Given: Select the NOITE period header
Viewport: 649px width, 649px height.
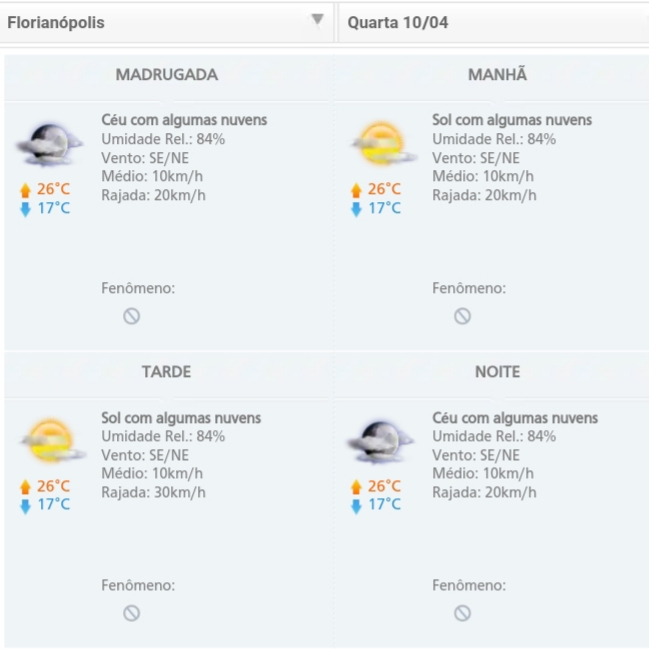Looking at the screenshot, I should coord(497,372).
